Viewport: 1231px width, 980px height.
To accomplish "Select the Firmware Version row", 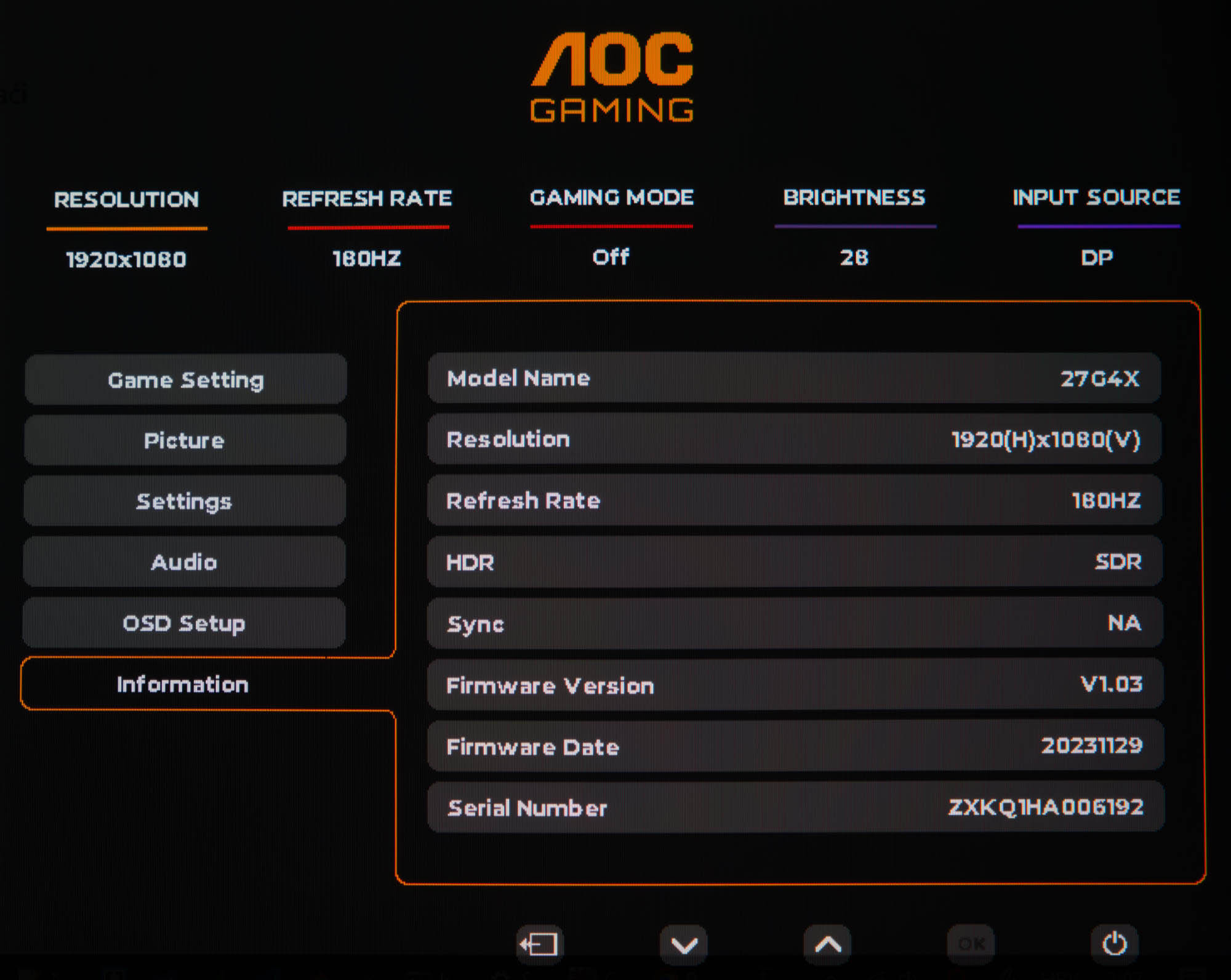I will pyautogui.click(x=795, y=684).
